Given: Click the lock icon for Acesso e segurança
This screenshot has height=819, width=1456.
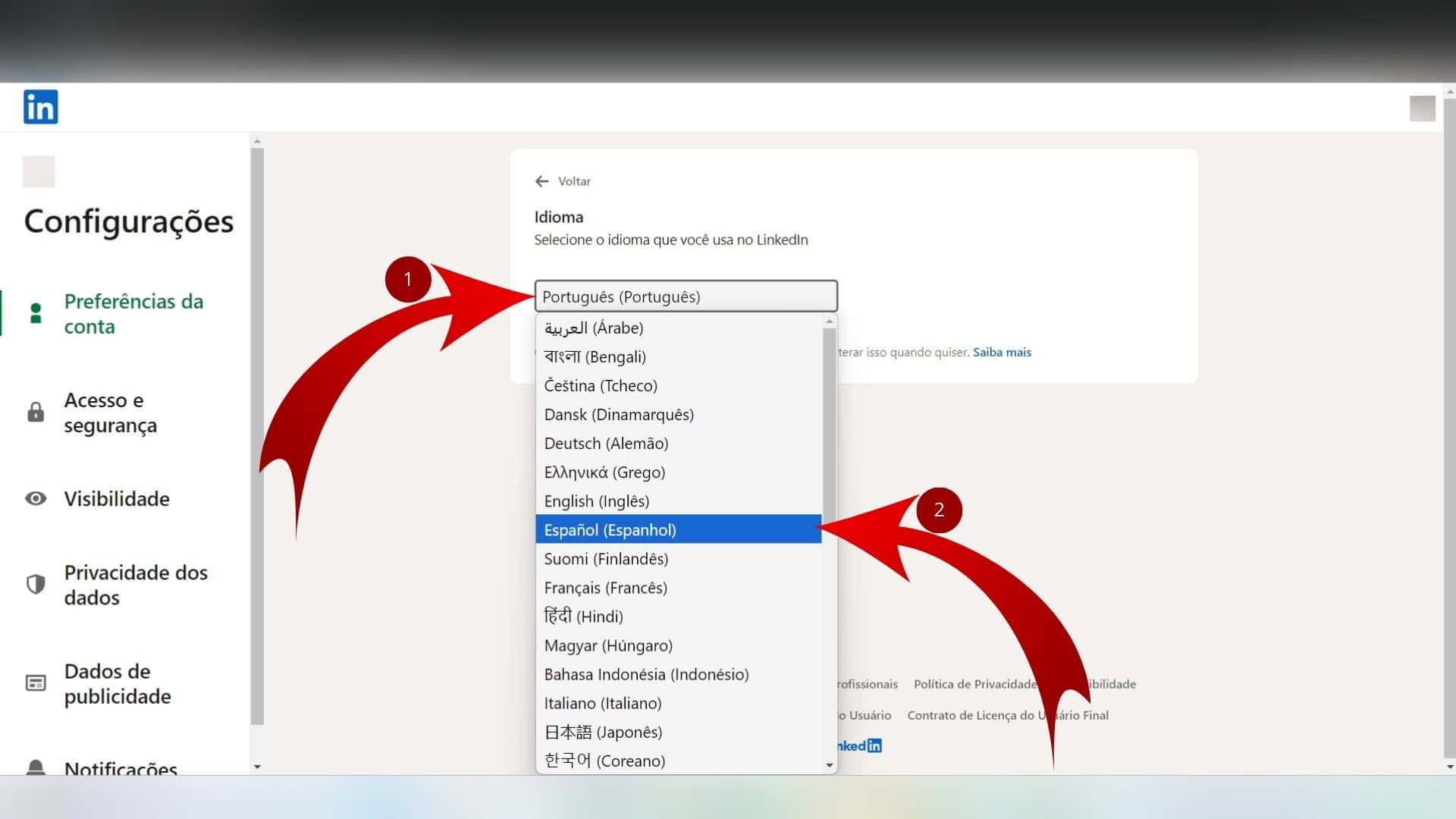Looking at the screenshot, I should (36, 412).
